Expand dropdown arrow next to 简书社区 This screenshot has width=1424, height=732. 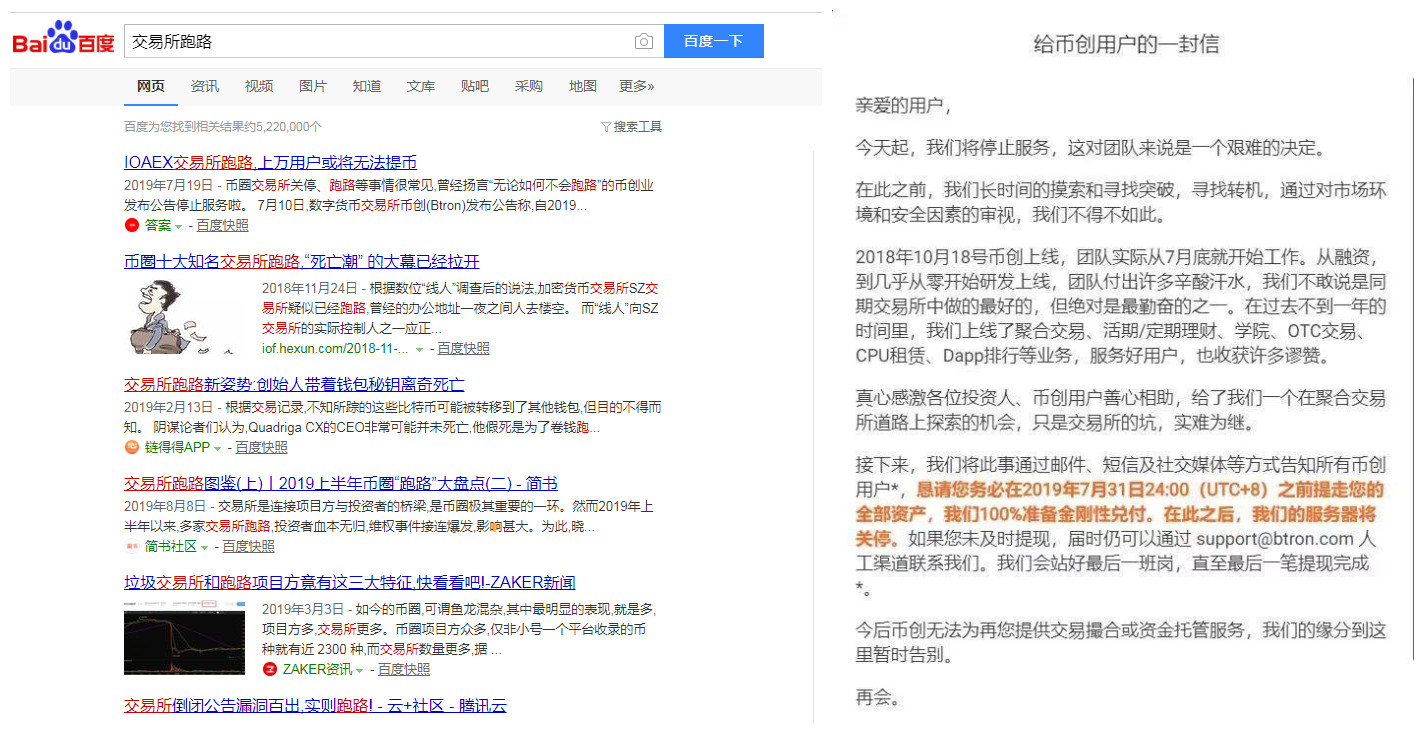[205, 547]
